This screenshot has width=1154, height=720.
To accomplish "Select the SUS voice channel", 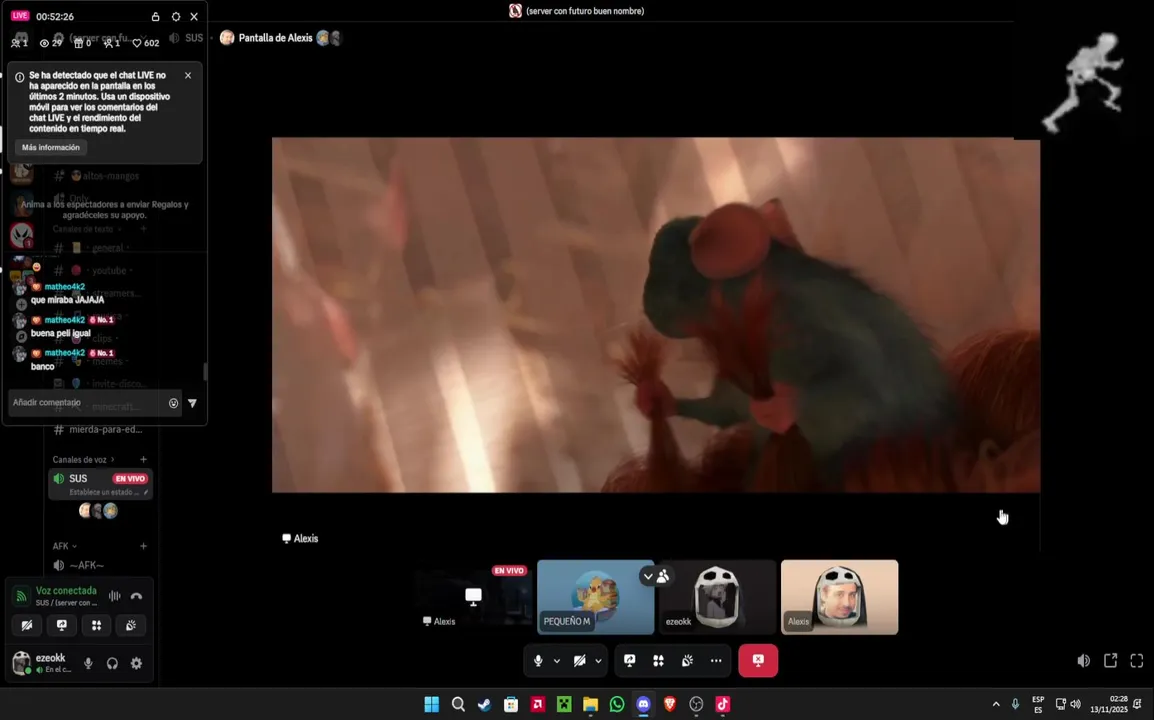I will (100, 484).
